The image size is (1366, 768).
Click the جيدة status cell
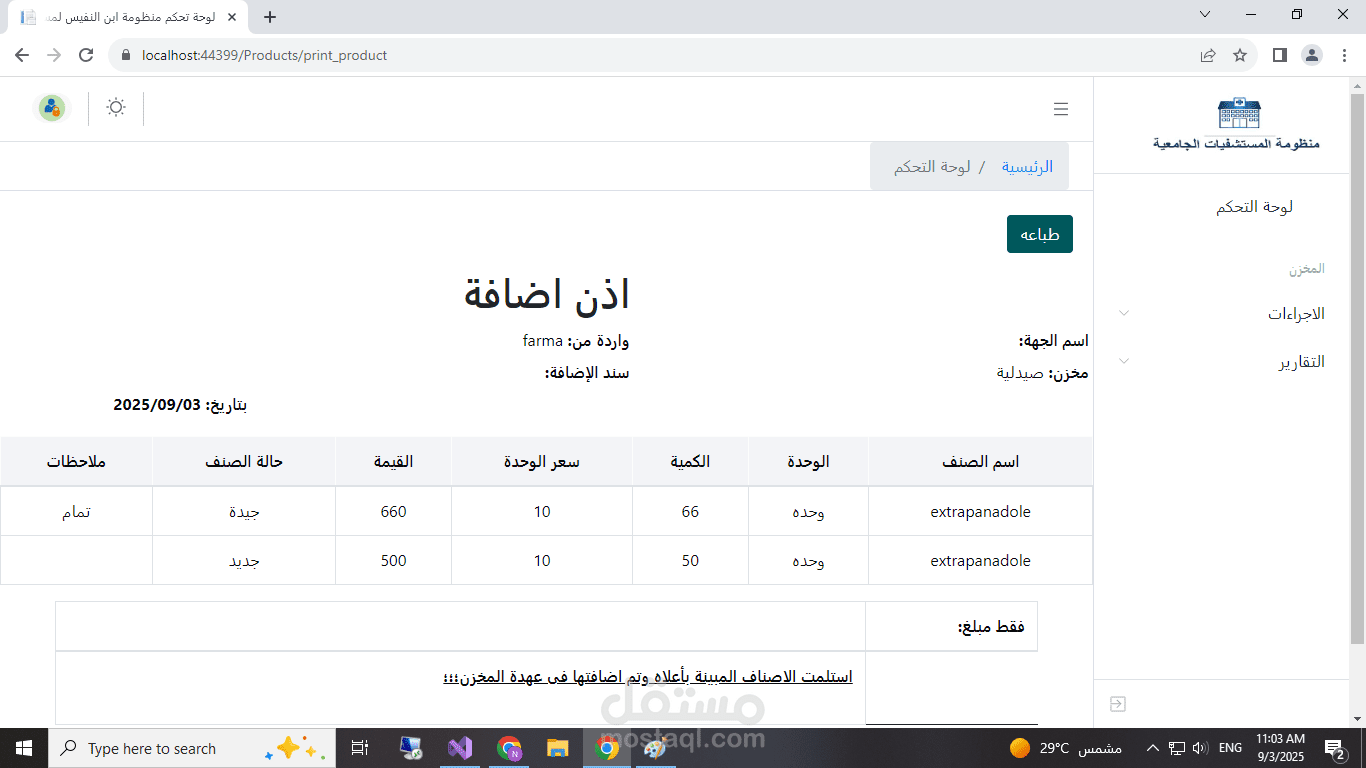click(x=244, y=512)
